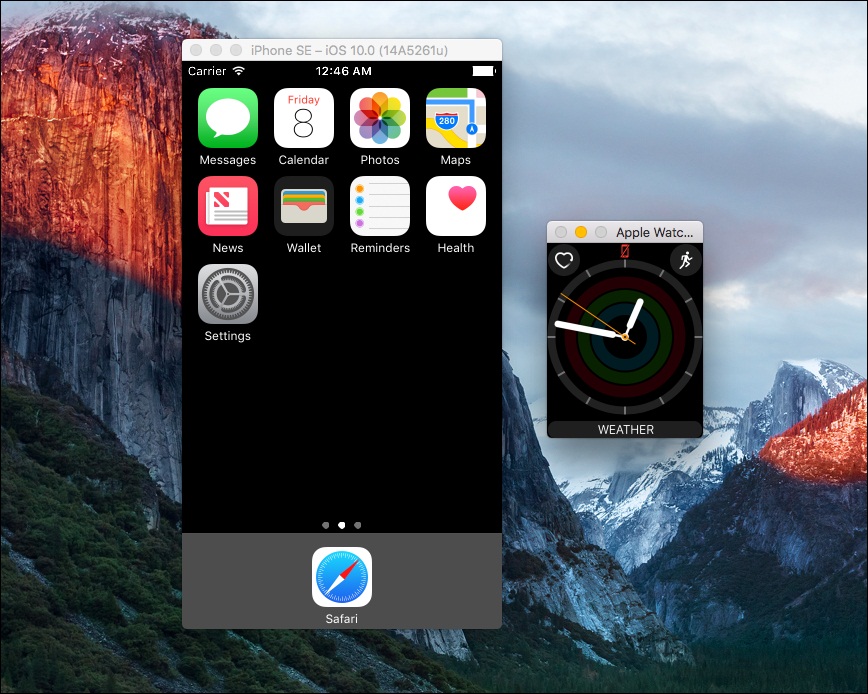This screenshot has height=694, width=868.
Task: Launch the Wallet app
Action: coord(303,206)
